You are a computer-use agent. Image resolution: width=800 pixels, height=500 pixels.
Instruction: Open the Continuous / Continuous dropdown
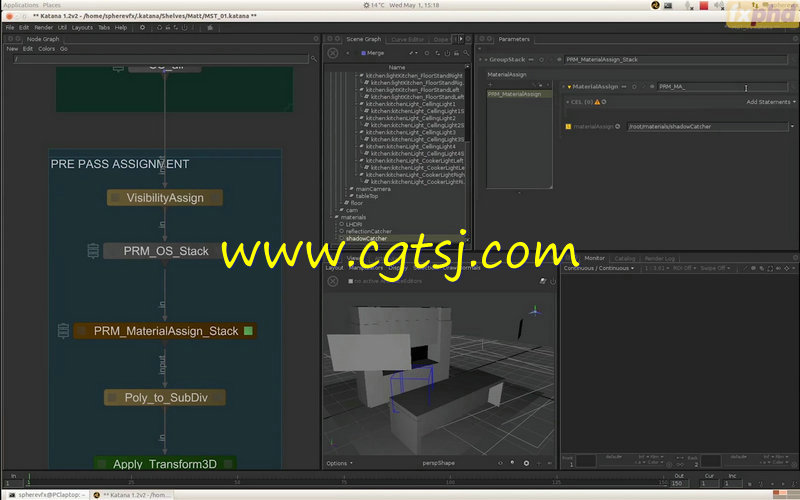coord(599,268)
